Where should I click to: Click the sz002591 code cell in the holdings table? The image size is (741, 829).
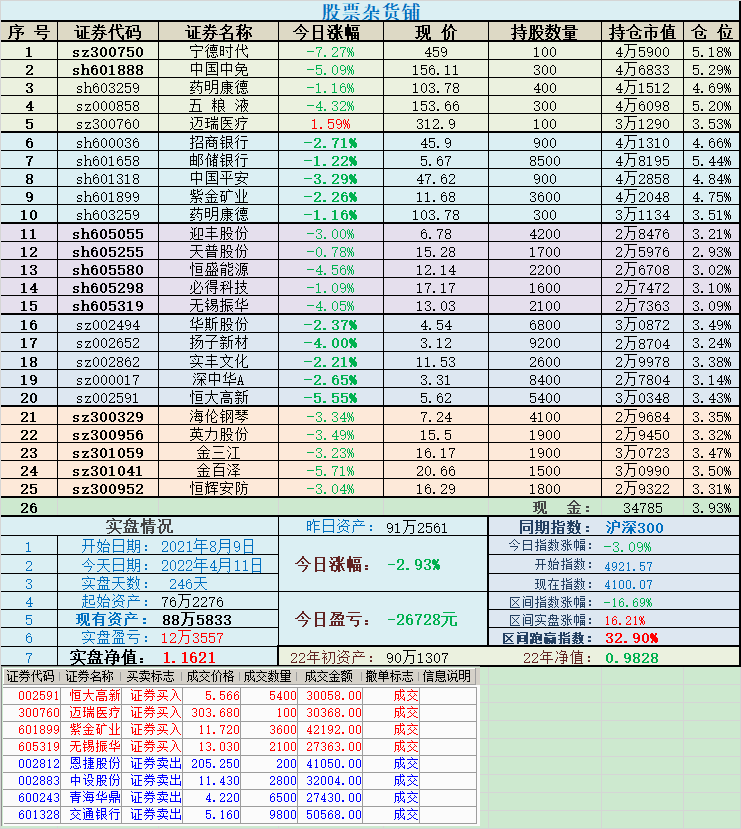108,398
